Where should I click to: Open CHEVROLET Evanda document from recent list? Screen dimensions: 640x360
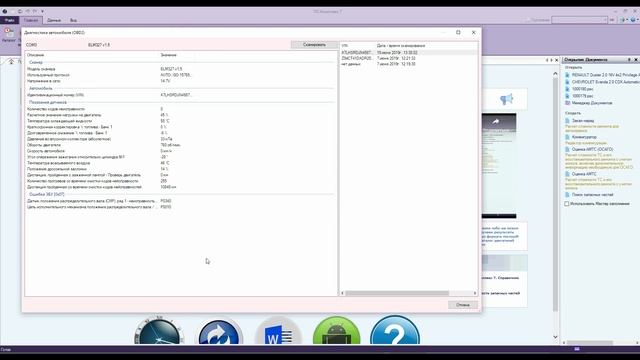(606, 82)
